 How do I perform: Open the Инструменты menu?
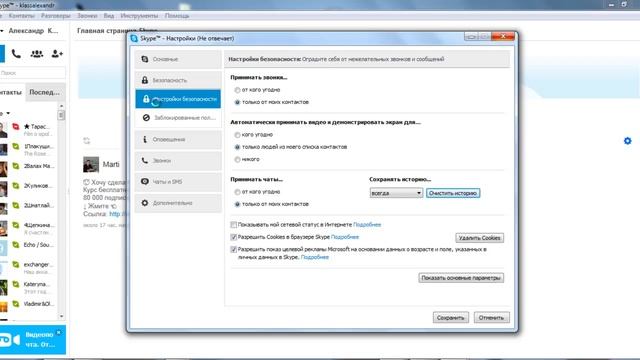(139, 16)
